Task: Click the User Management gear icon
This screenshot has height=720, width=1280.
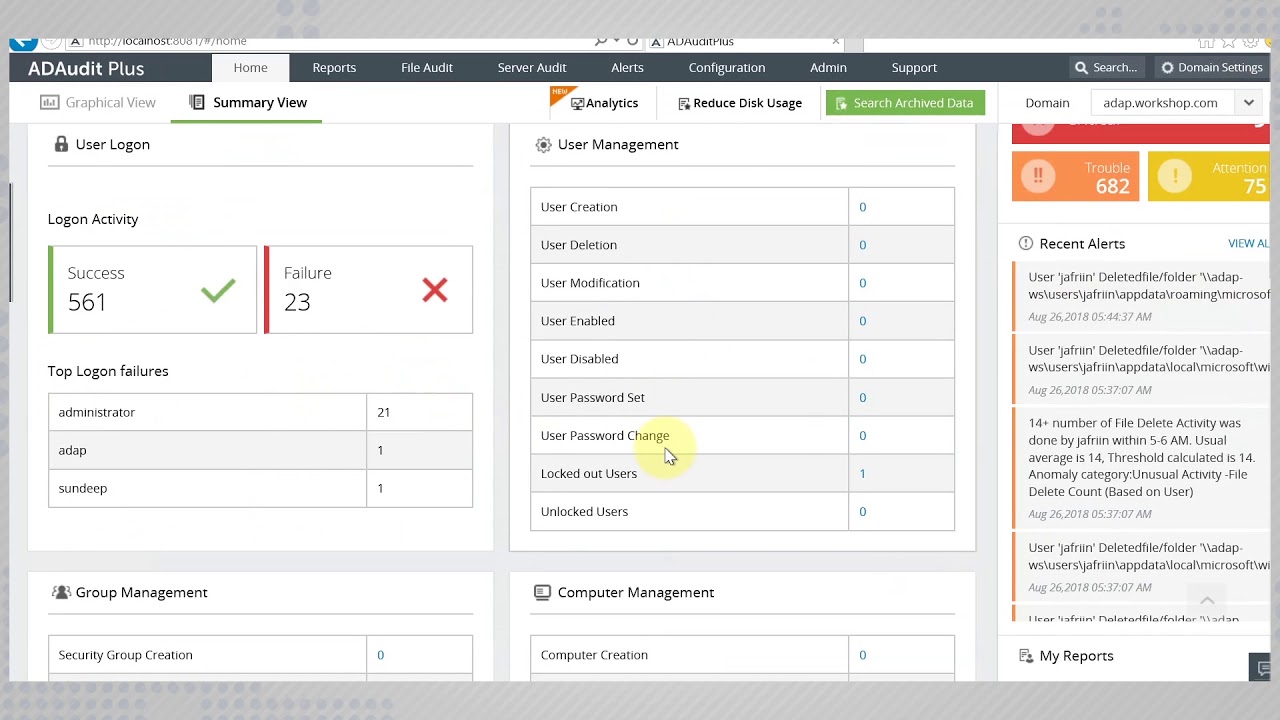Action: coord(543,145)
